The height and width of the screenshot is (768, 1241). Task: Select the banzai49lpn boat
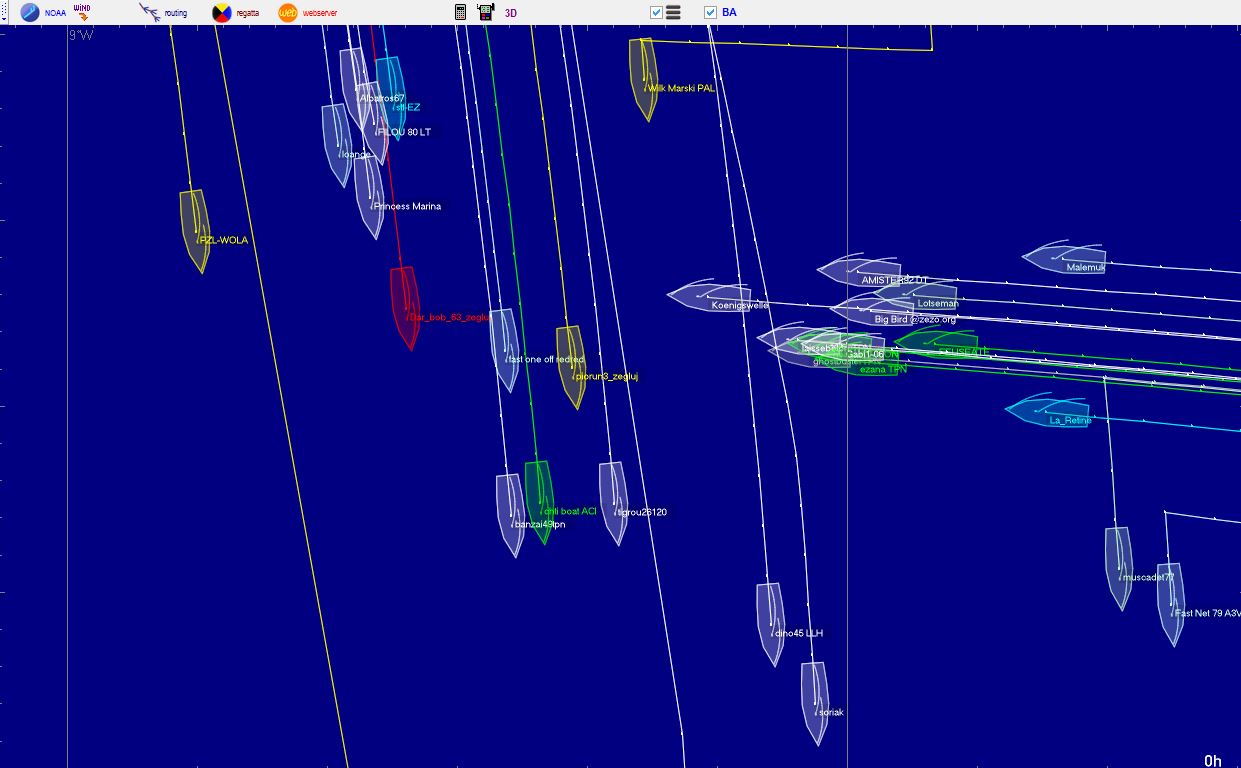click(511, 515)
